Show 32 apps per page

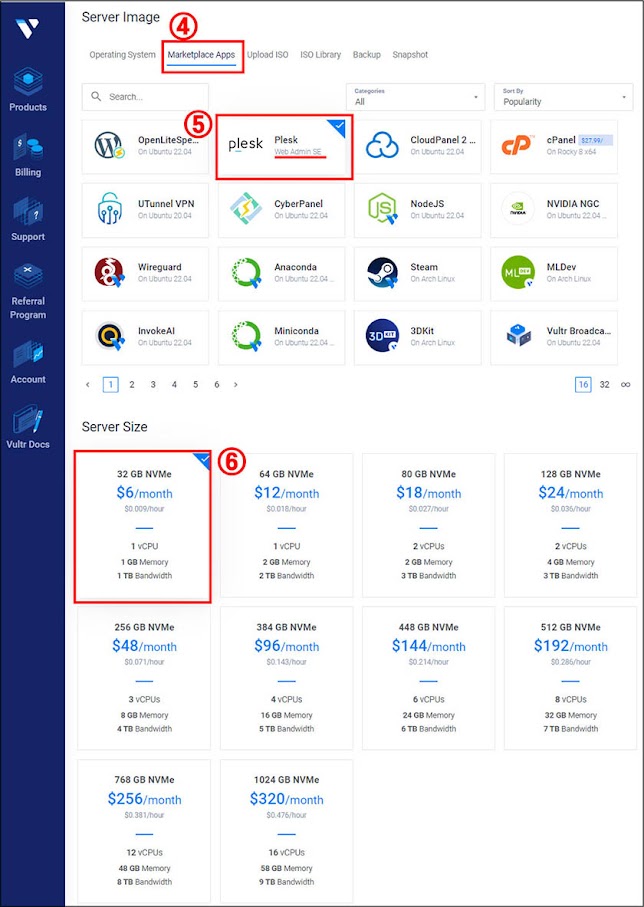[605, 385]
